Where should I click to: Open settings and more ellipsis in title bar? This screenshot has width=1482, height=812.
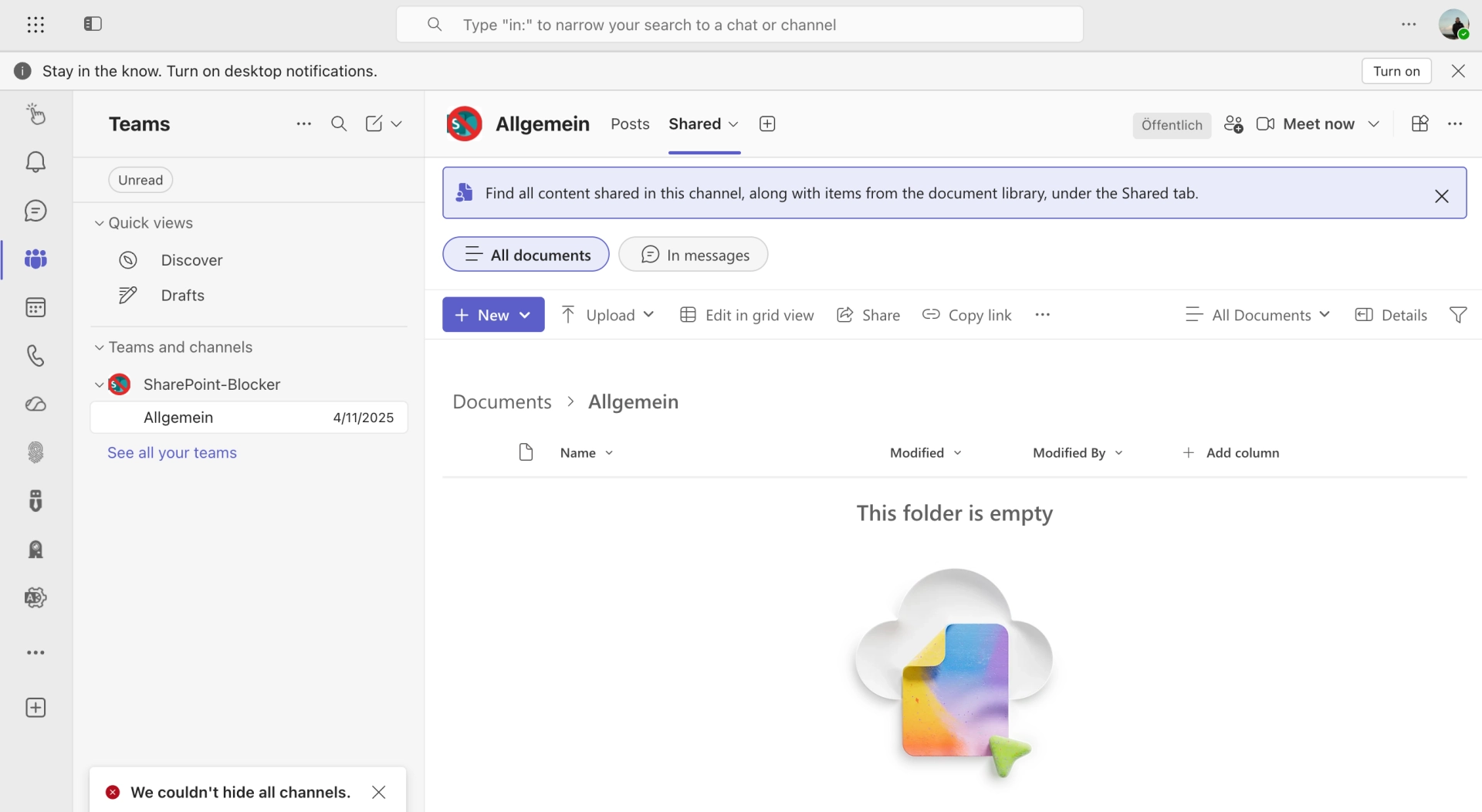1409,25
